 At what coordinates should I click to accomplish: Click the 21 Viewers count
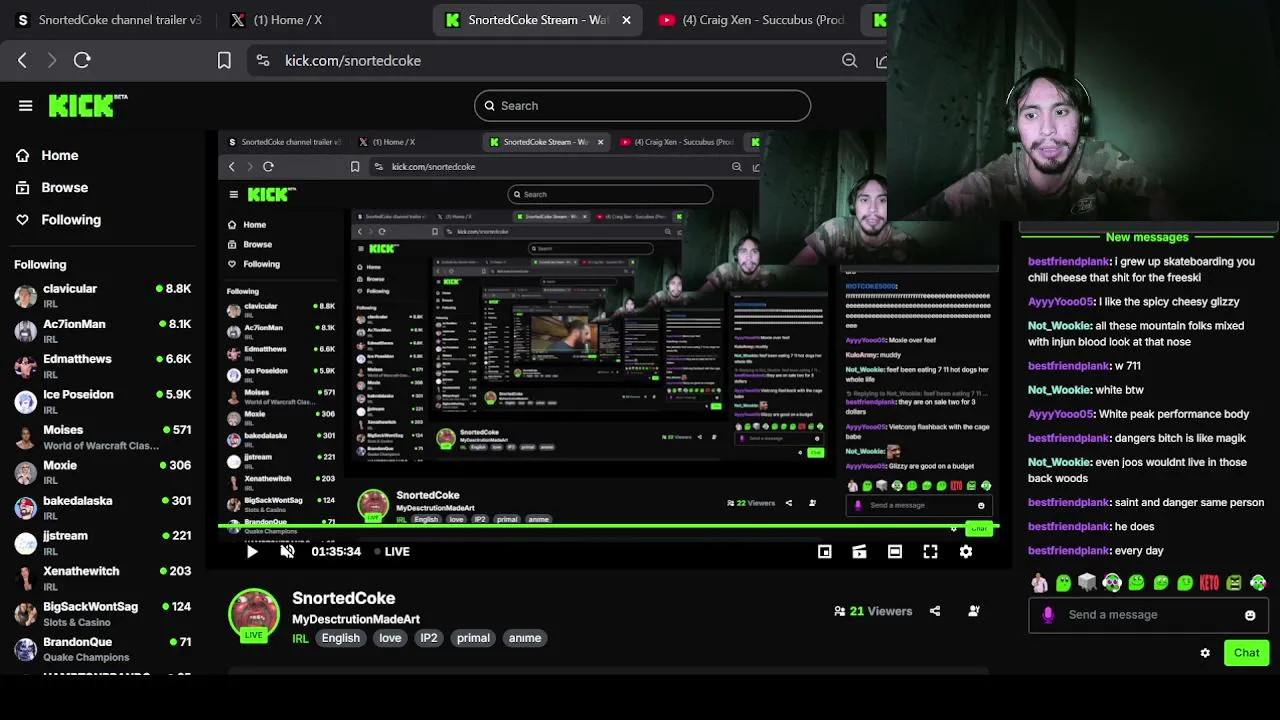881,611
